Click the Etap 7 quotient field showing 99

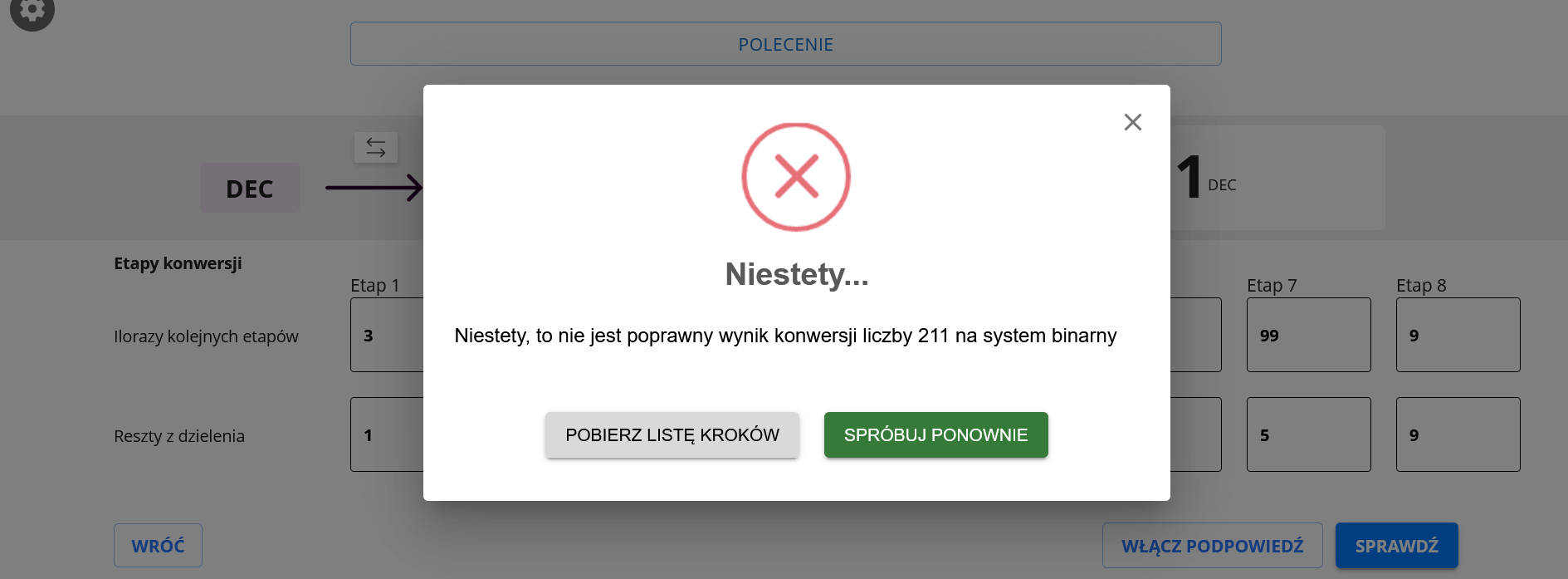tap(1308, 335)
